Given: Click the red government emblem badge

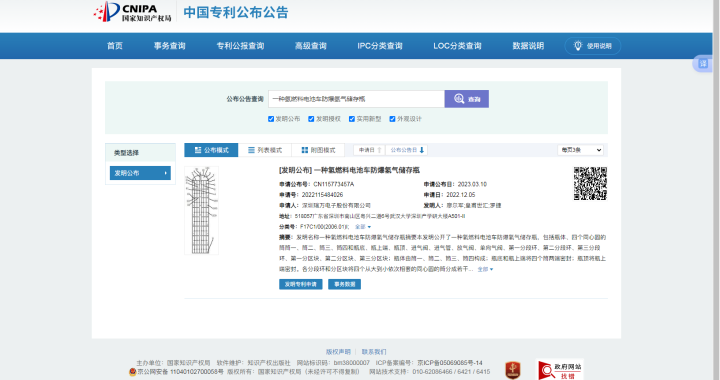Looking at the screenshot, I should point(512,370).
